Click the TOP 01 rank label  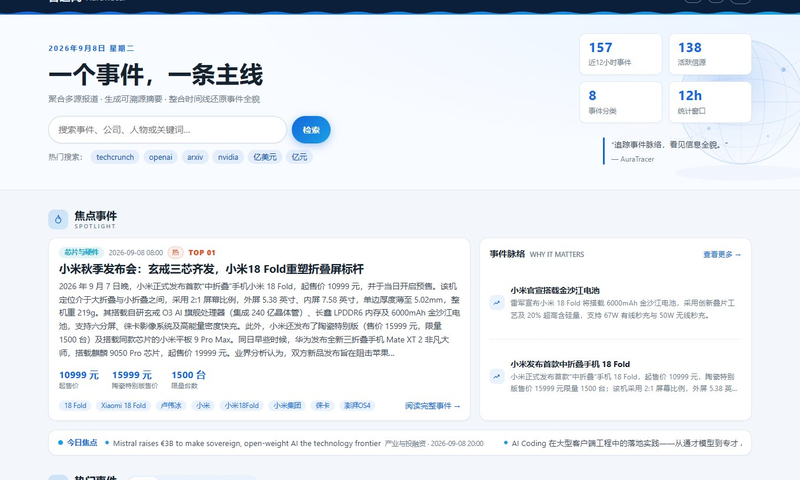(x=202, y=252)
